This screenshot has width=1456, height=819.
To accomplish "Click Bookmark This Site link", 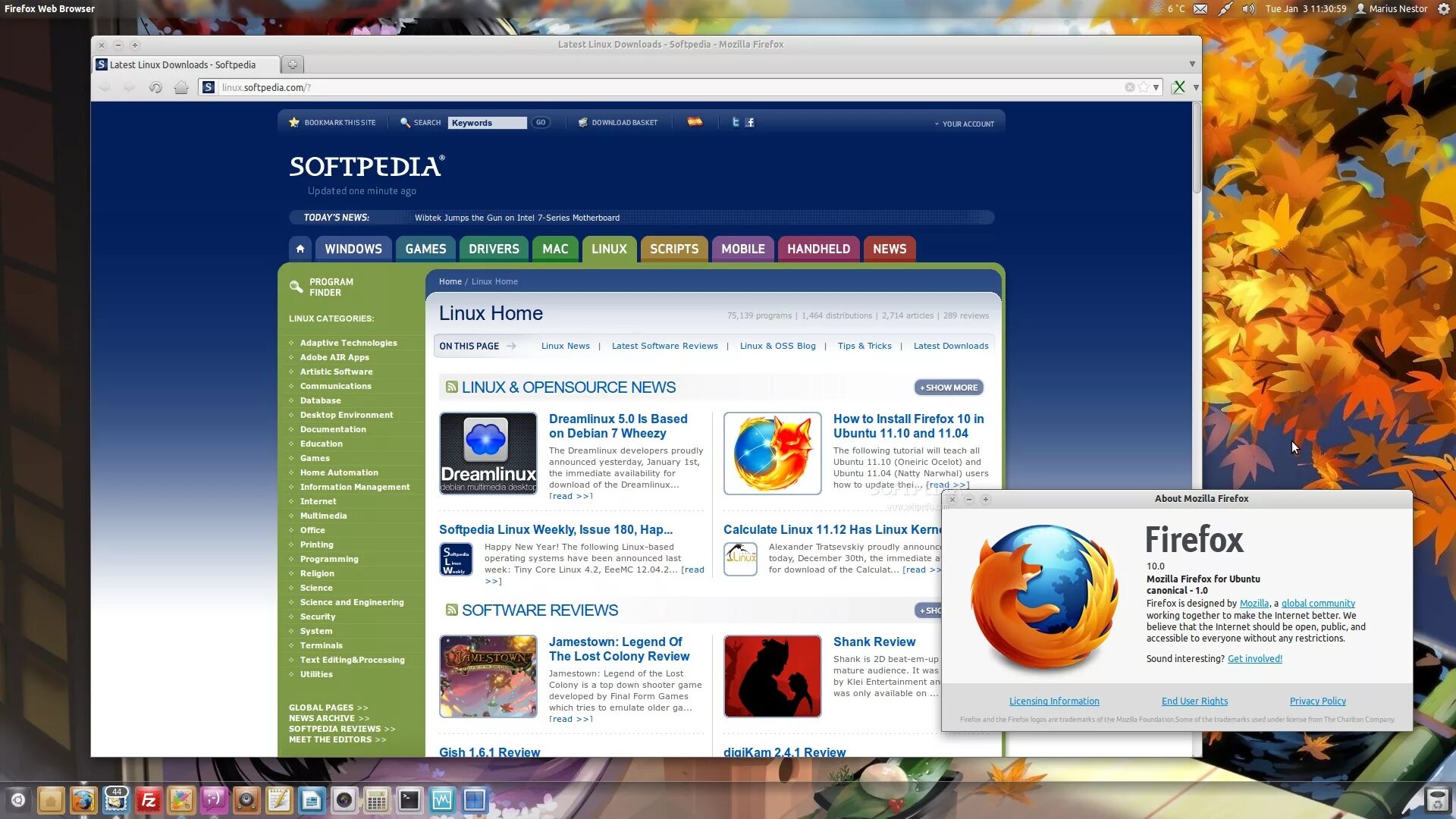I will click(332, 122).
